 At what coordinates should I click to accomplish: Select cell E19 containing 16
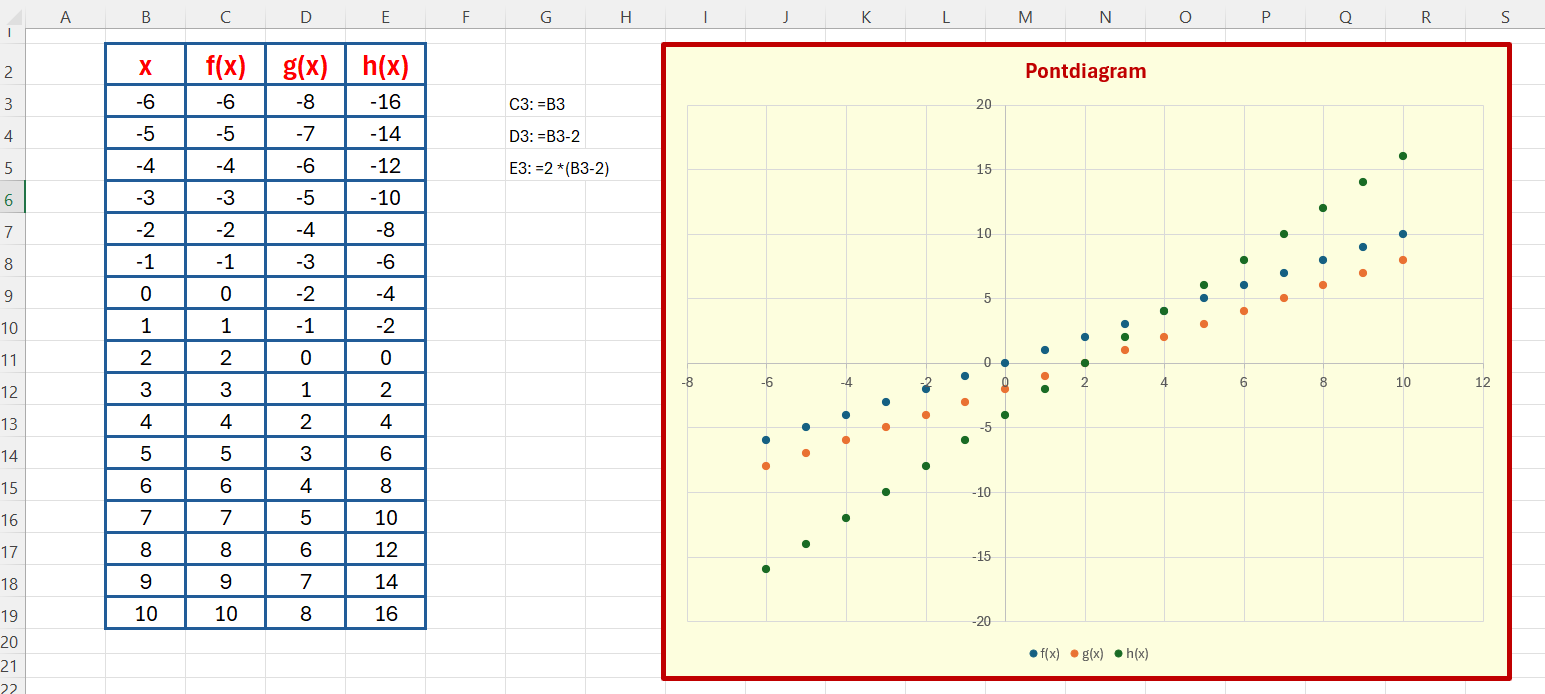(386, 614)
